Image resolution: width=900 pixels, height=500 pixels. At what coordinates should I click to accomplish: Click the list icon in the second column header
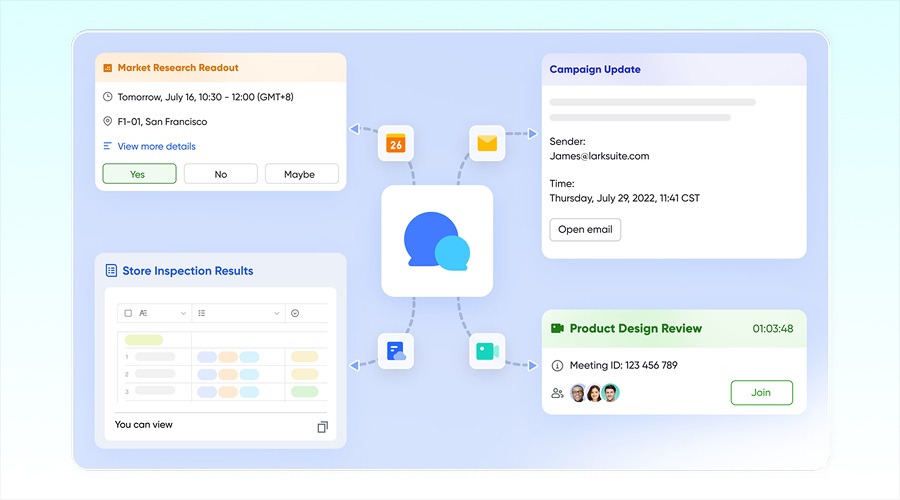click(201, 313)
